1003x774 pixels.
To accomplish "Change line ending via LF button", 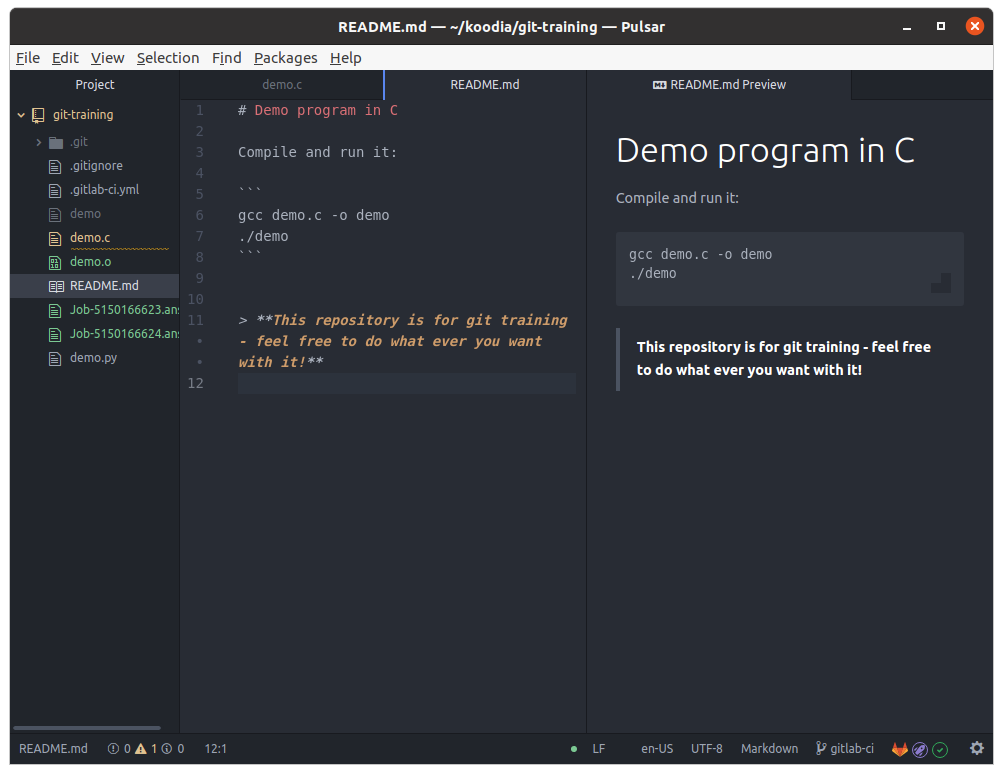I will [x=599, y=748].
